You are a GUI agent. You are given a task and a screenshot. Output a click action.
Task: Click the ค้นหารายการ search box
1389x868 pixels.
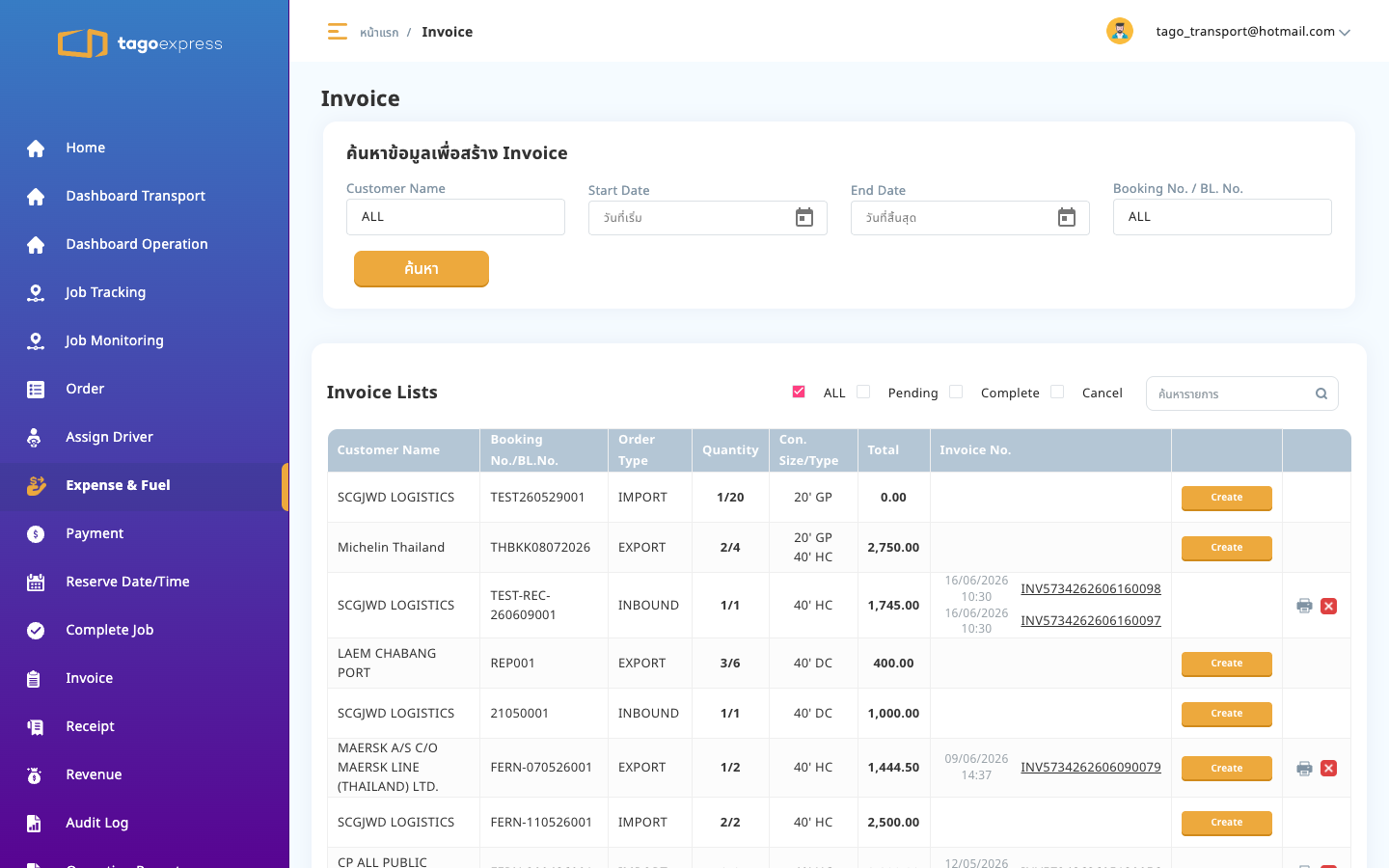1242,393
